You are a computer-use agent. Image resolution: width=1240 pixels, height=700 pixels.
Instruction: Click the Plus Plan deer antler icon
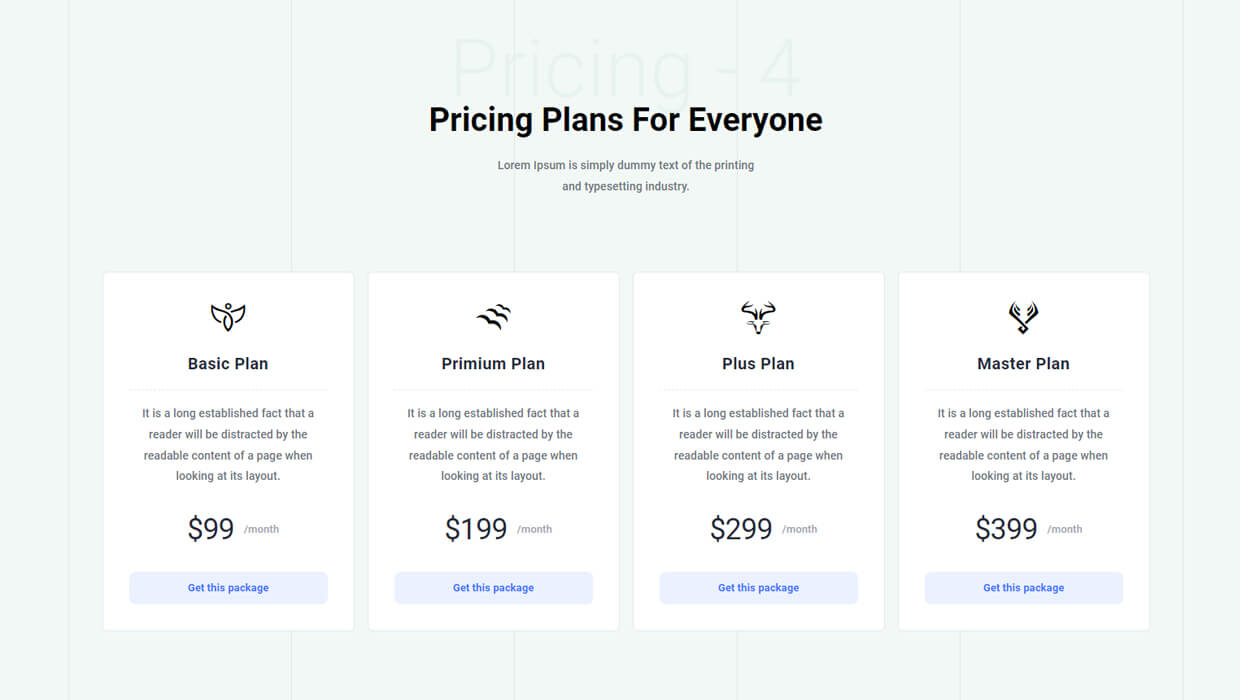click(758, 317)
